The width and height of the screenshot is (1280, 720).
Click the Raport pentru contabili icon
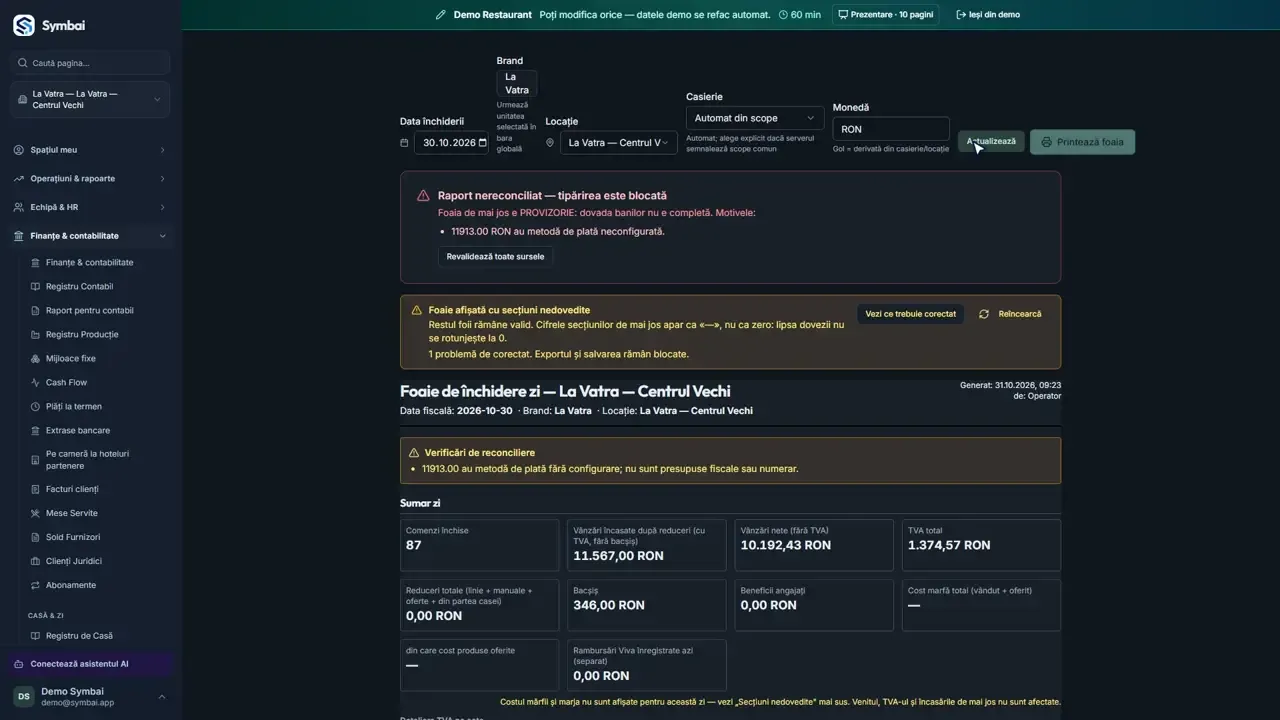(36, 311)
